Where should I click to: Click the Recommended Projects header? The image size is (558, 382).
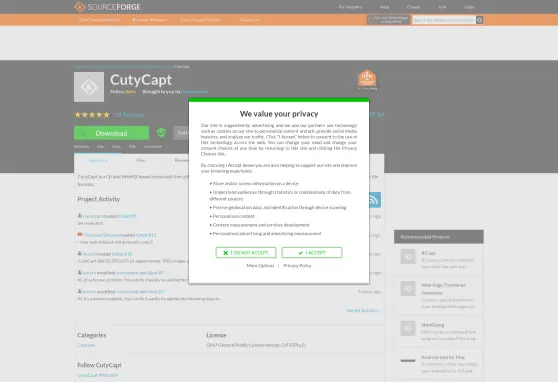tap(438, 237)
